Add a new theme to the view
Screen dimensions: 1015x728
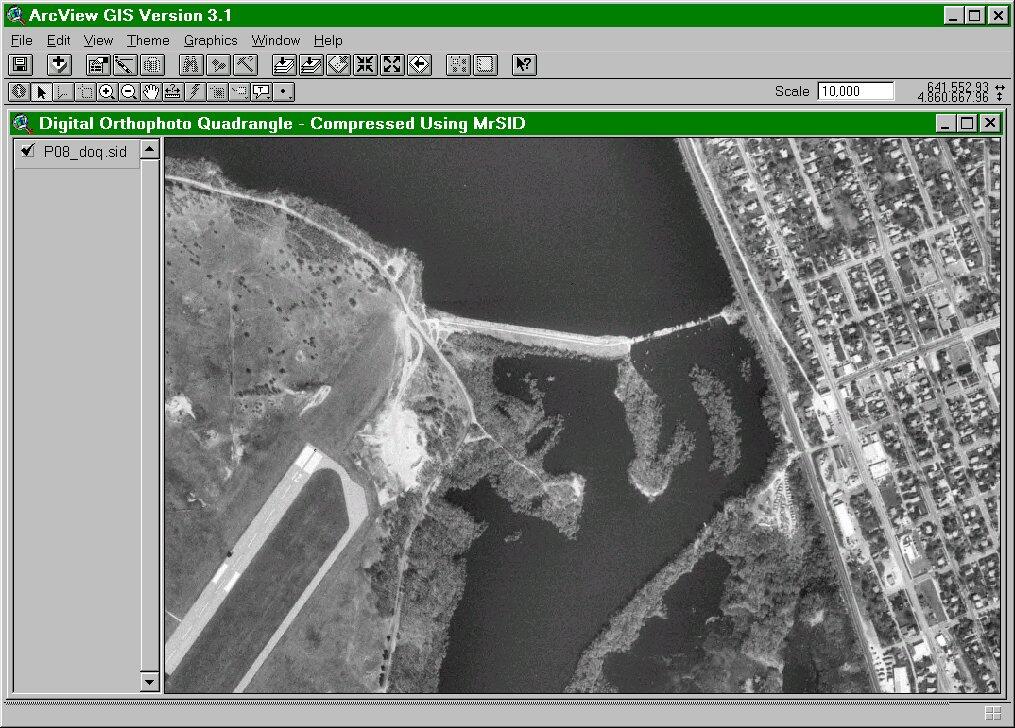[x=60, y=64]
